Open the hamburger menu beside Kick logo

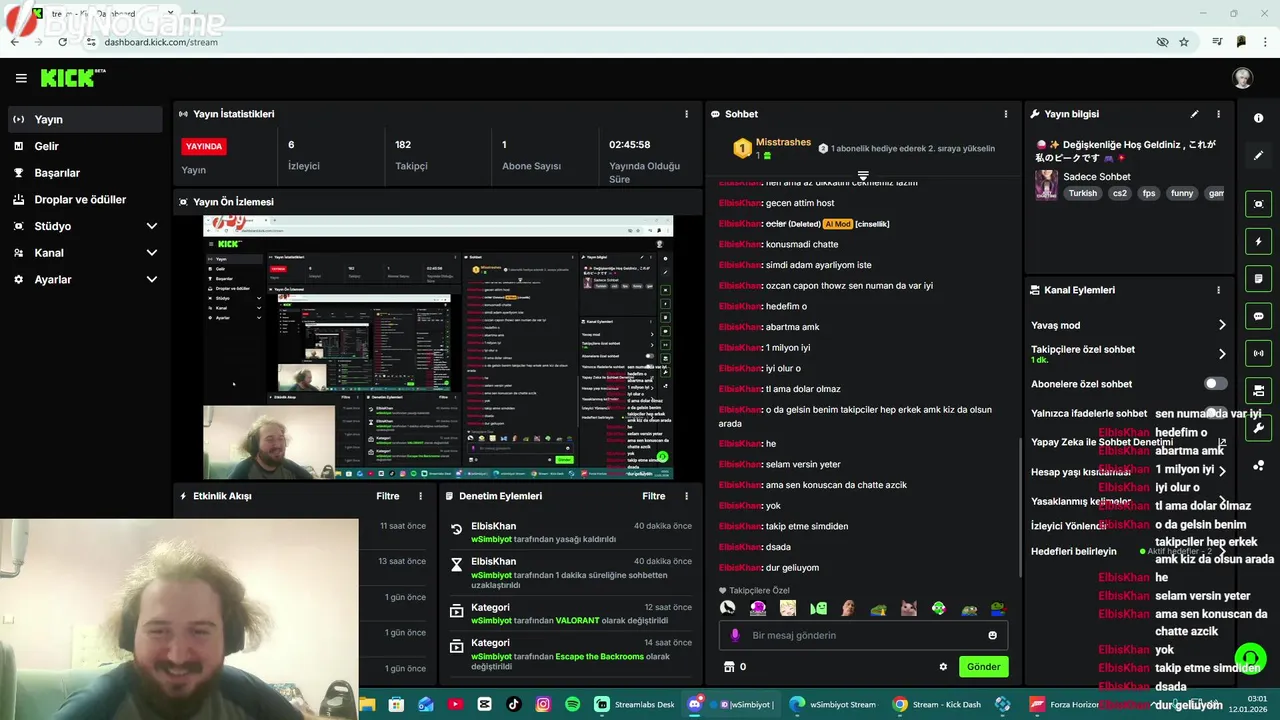click(21, 78)
